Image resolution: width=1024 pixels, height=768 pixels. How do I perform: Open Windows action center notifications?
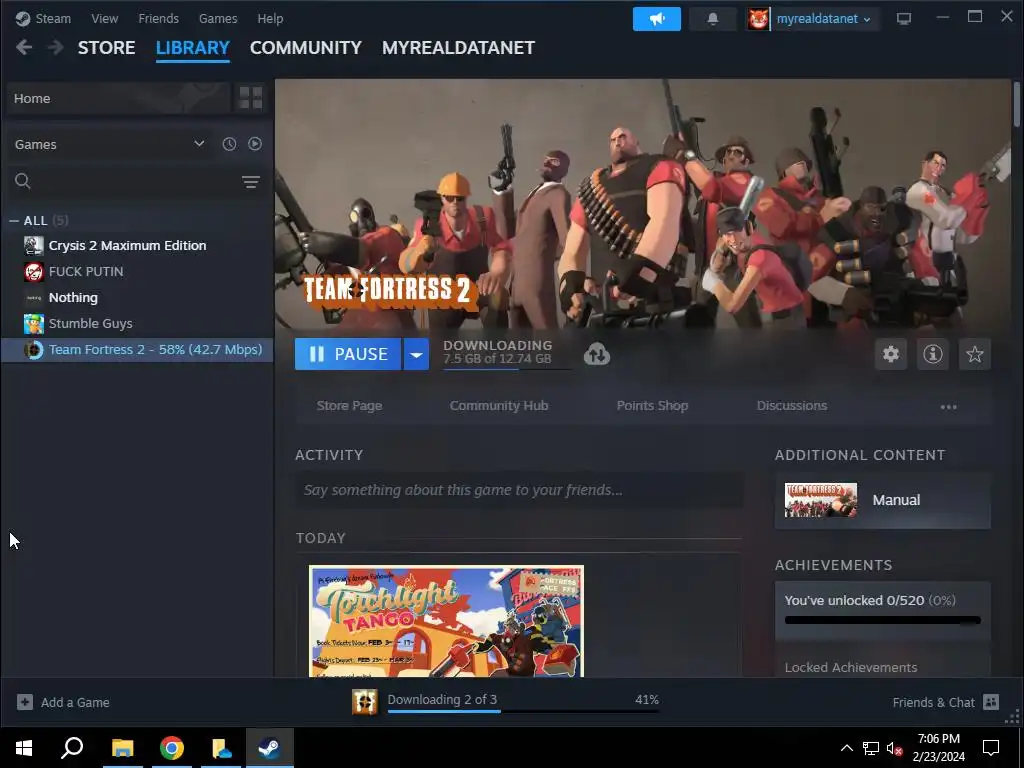(x=991, y=748)
